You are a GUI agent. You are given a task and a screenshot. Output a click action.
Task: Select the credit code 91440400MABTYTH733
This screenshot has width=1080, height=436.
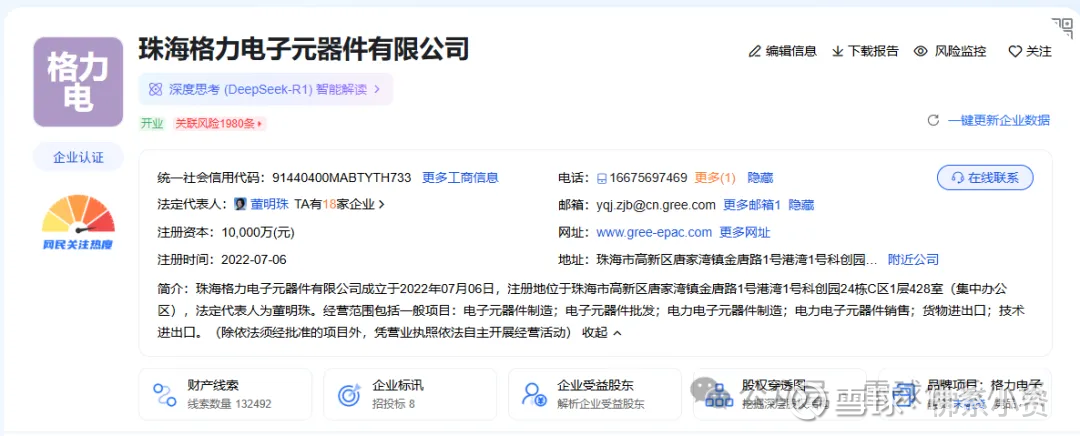(342, 178)
